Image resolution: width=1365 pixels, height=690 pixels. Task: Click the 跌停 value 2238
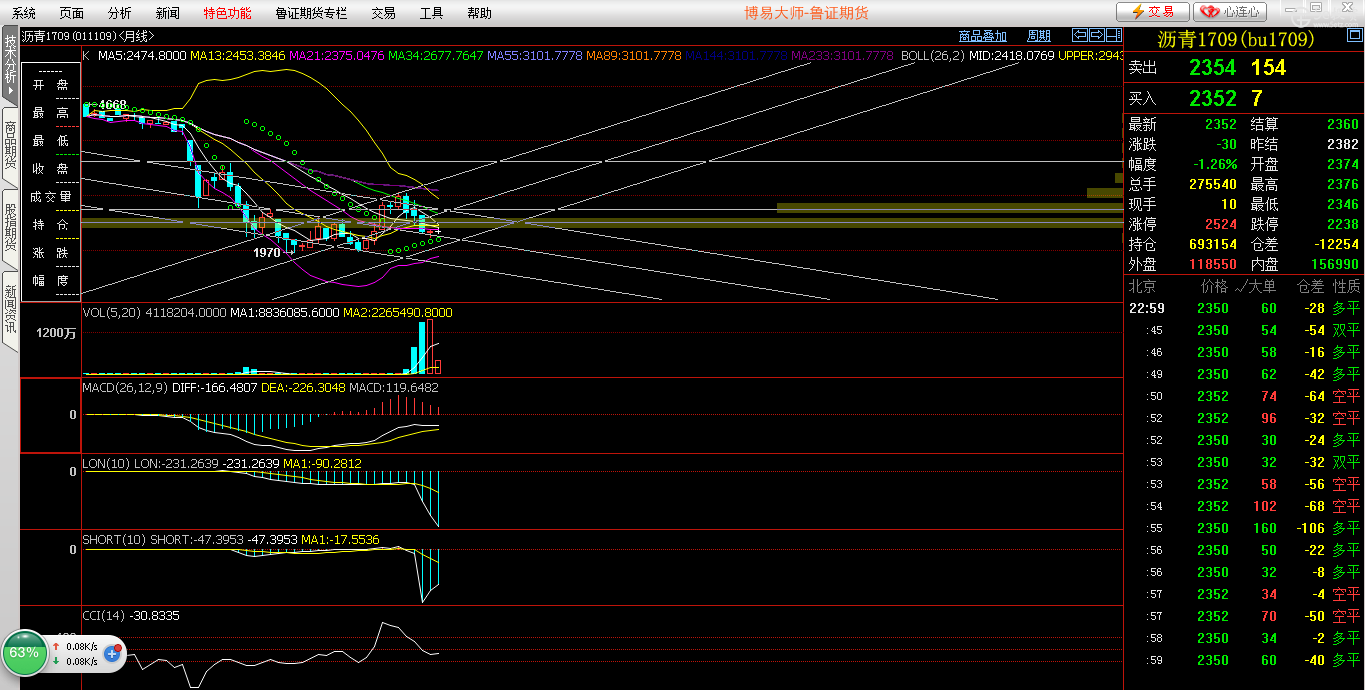[1342, 224]
